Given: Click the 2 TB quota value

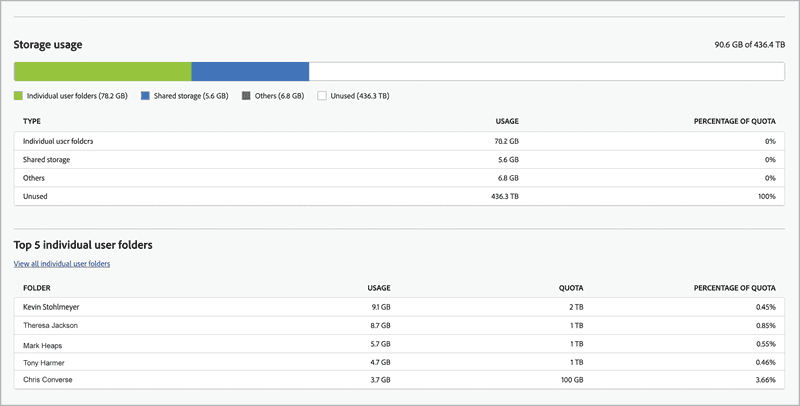Looking at the screenshot, I should point(577,307).
